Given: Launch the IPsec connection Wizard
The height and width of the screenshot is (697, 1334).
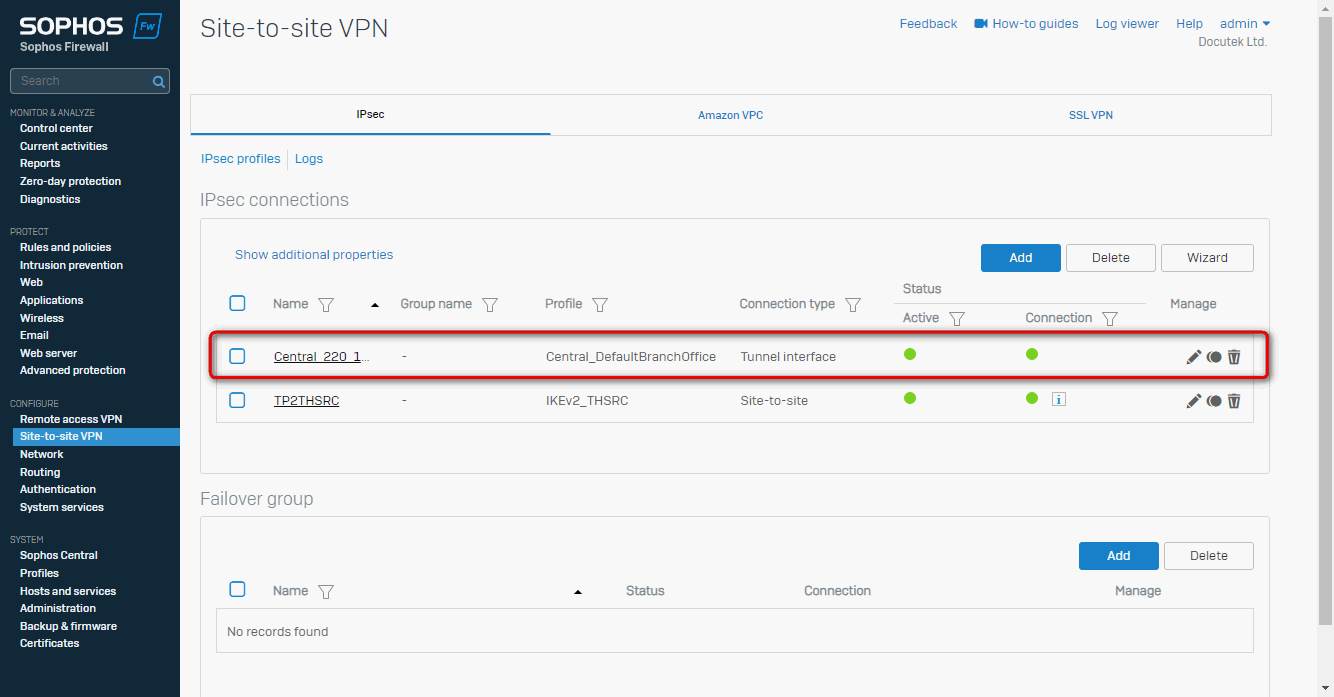Looking at the screenshot, I should coord(1207,257).
